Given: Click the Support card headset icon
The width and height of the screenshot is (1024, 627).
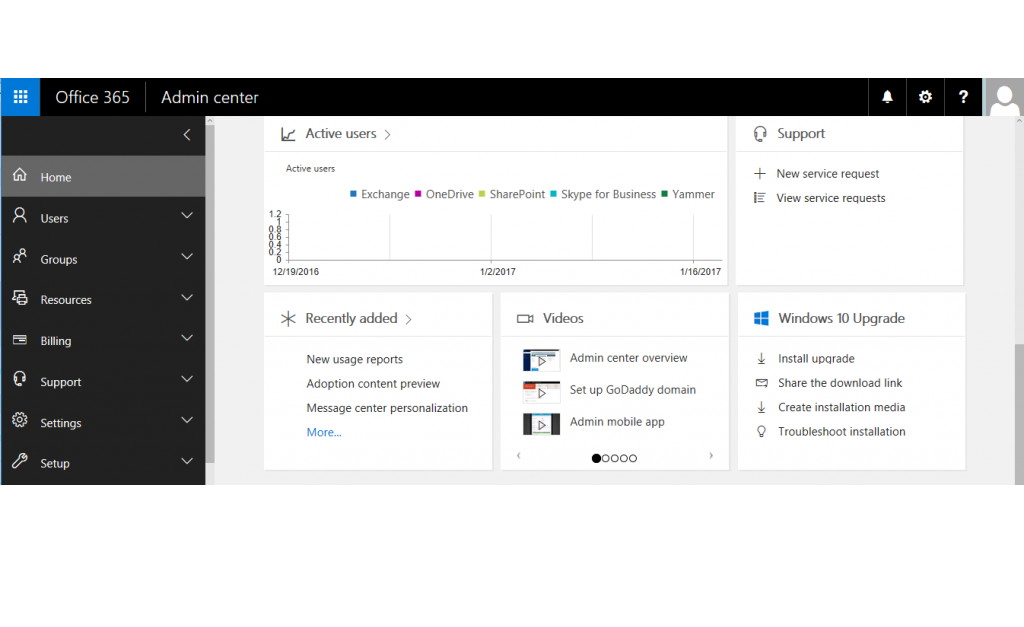Looking at the screenshot, I should [760, 134].
